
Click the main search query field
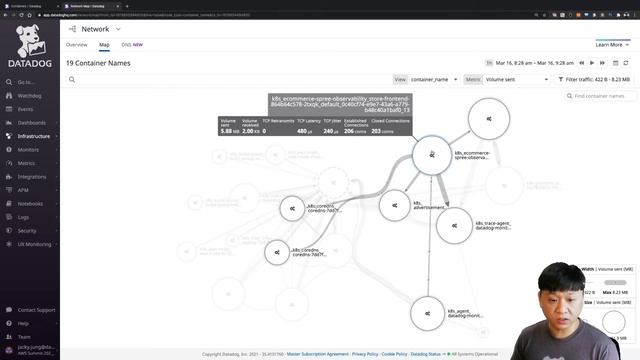[x=229, y=80]
